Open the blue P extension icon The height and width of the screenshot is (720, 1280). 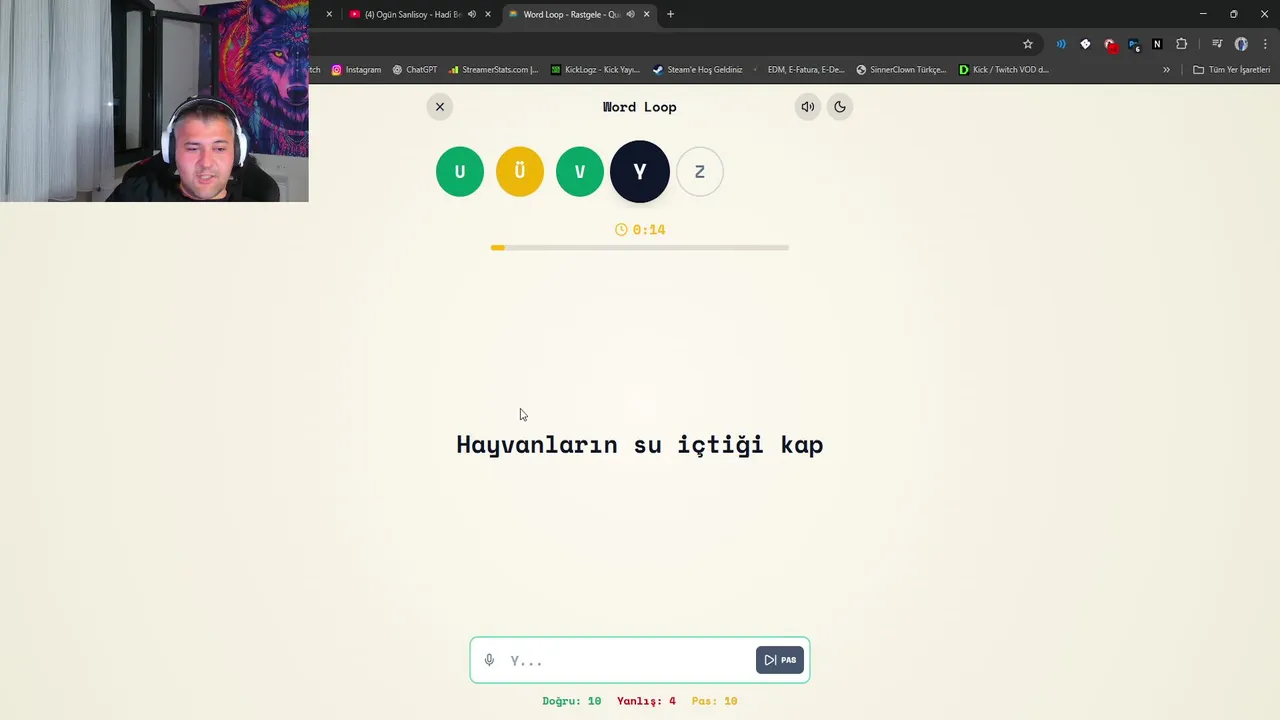click(1133, 44)
